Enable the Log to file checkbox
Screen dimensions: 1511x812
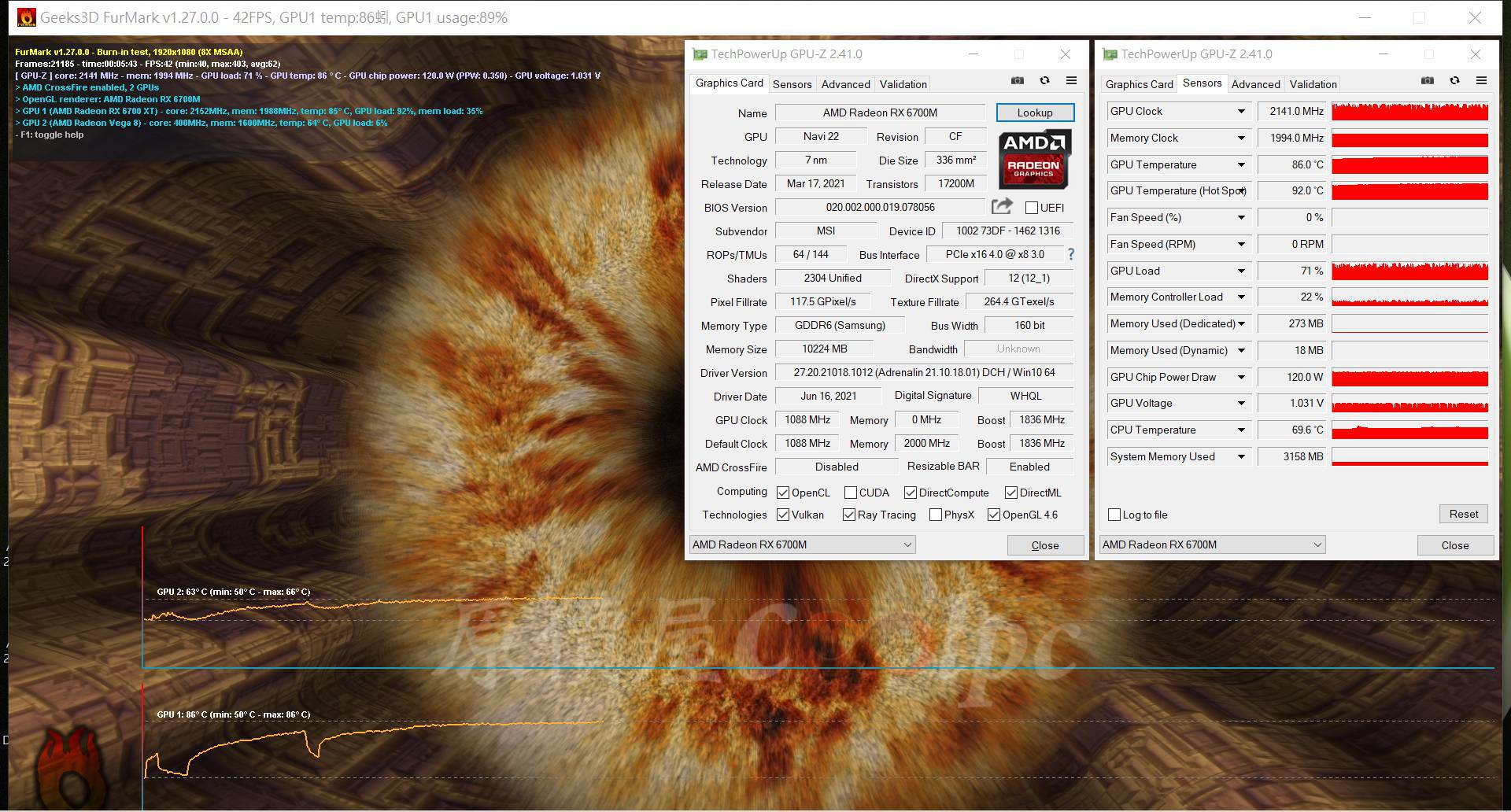point(1114,515)
